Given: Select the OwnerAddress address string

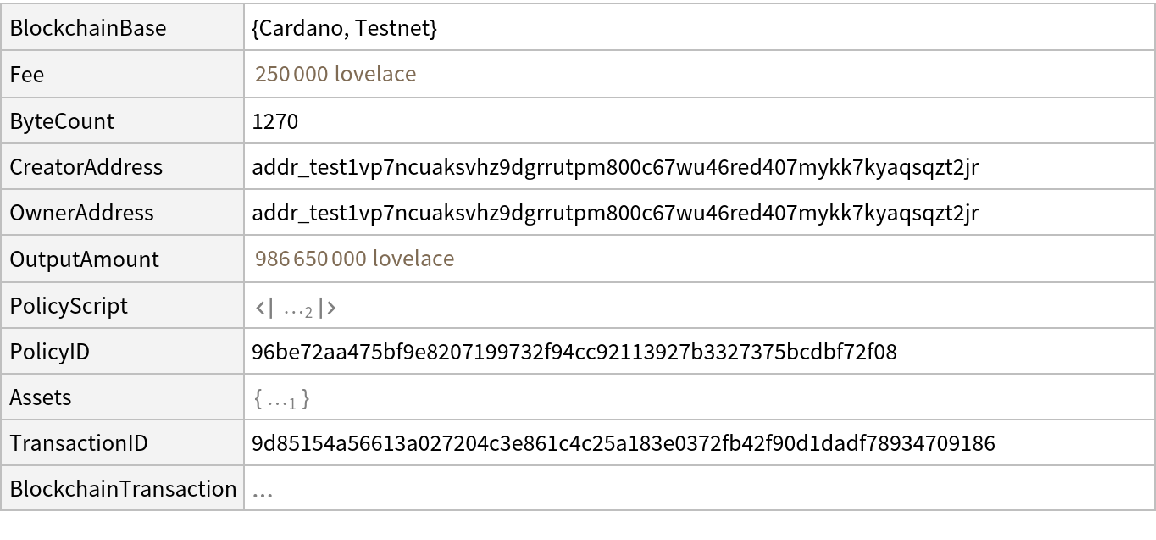Looking at the screenshot, I should (615, 213).
